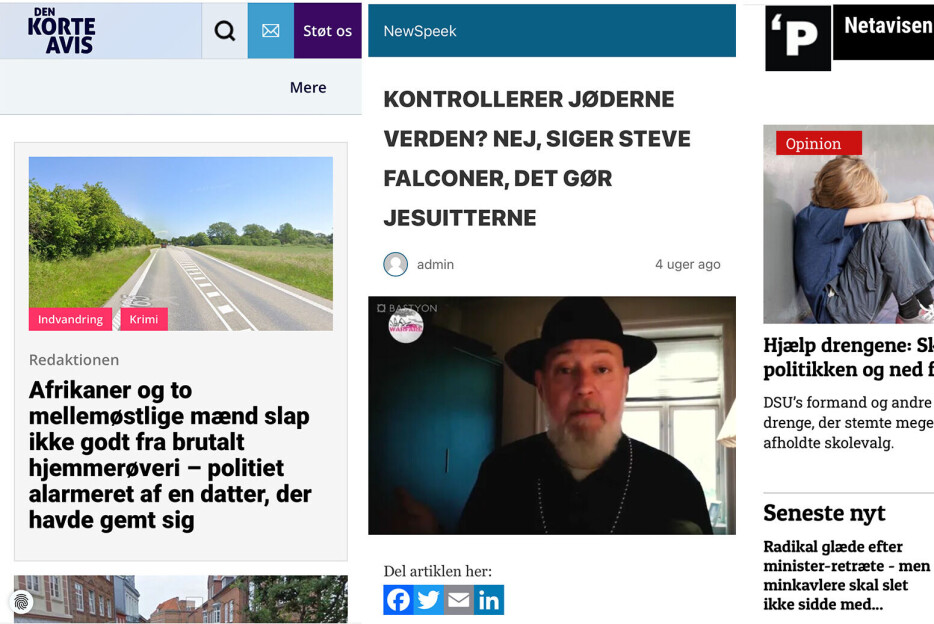Click the fingerprint accessibility icon

[x=22, y=601]
